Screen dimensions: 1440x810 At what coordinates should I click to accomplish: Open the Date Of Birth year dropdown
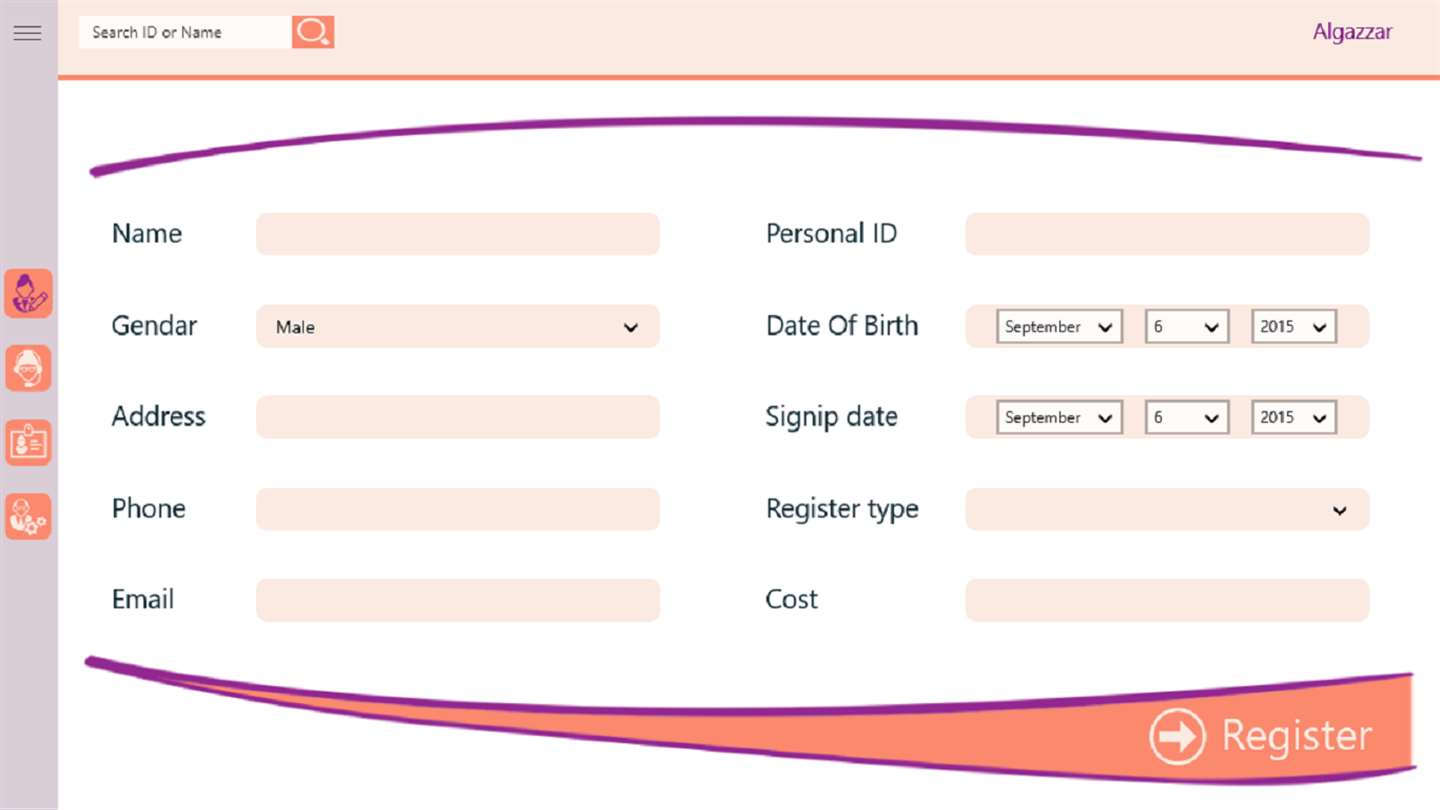1293,327
